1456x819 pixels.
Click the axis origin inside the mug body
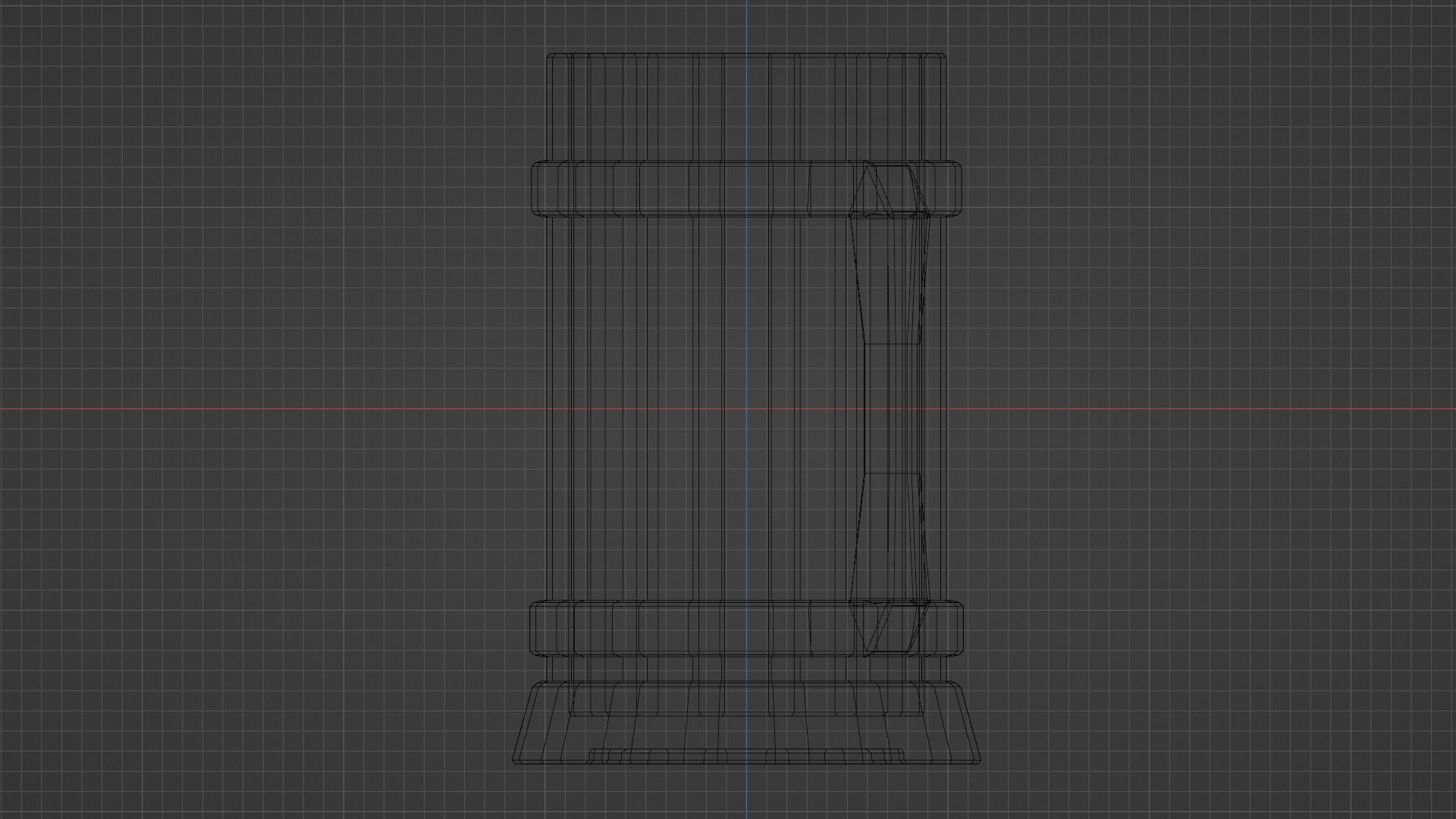746,409
